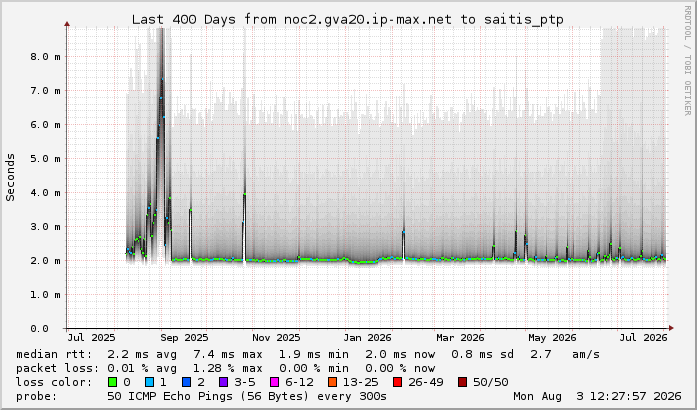Click the May 2026 x-axis label
Viewport: 697px width, 410px height.
[552, 338]
